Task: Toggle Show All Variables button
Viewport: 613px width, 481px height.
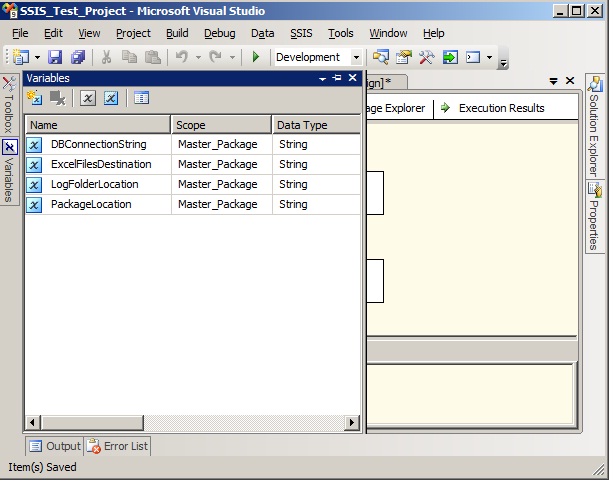Action: 111,98
